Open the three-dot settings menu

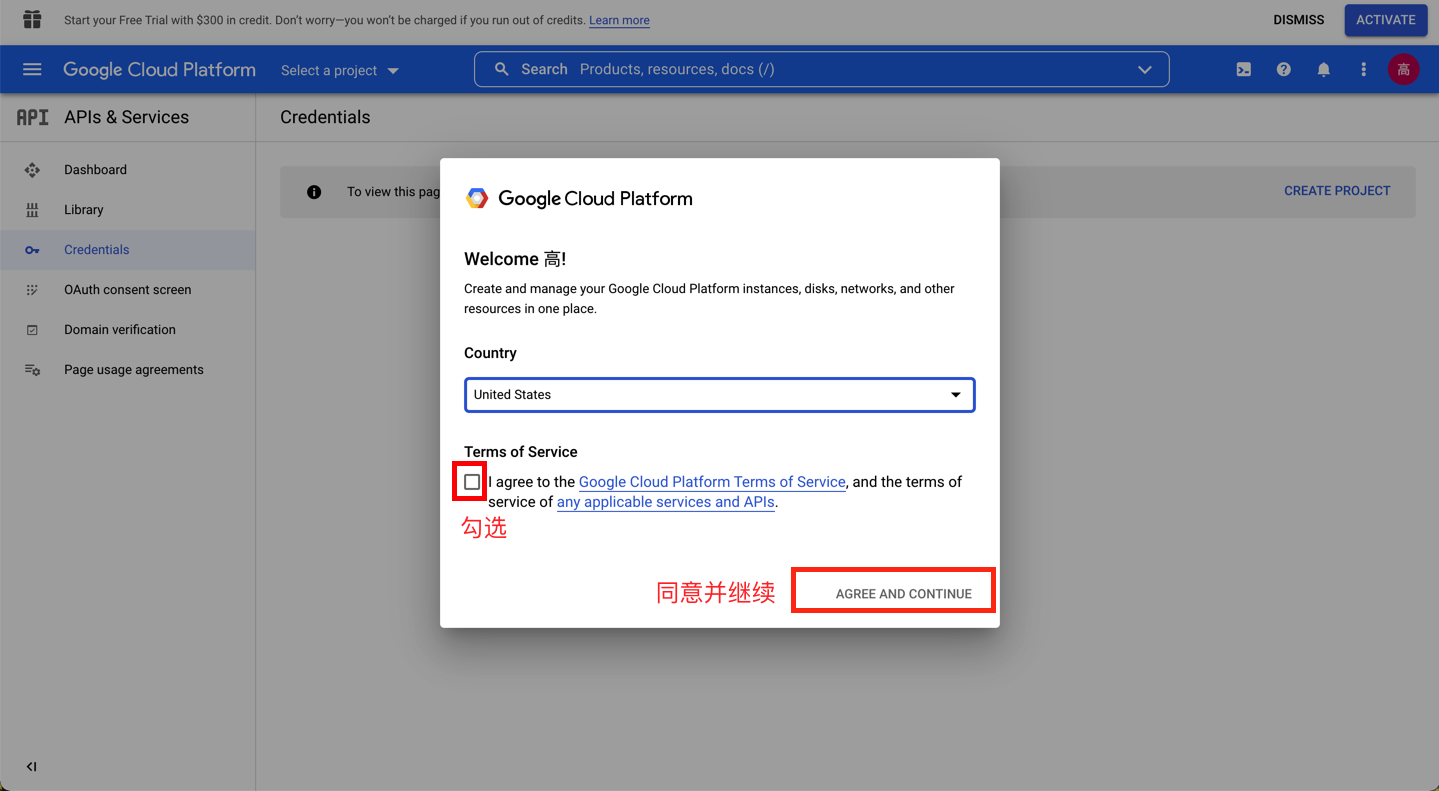[x=1363, y=69]
